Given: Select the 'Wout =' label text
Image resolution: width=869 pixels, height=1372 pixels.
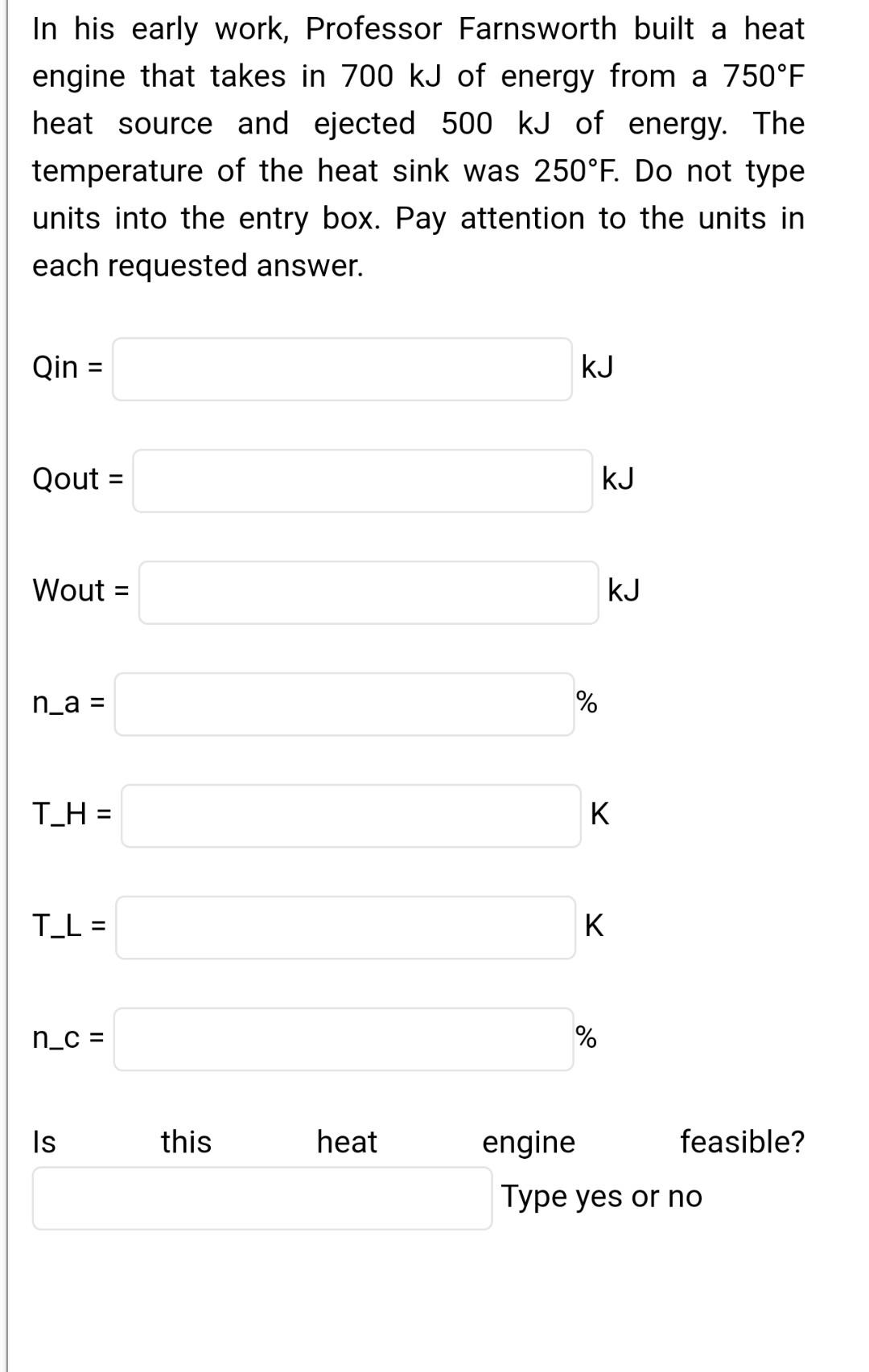Looking at the screenshot, I should [80, 592].
